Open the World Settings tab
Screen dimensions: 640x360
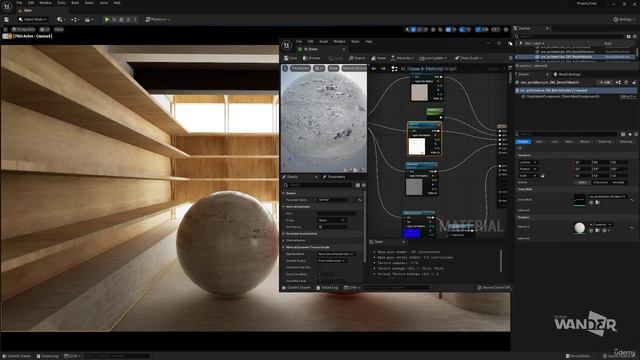pyautogui.click(x=567, y=74)
